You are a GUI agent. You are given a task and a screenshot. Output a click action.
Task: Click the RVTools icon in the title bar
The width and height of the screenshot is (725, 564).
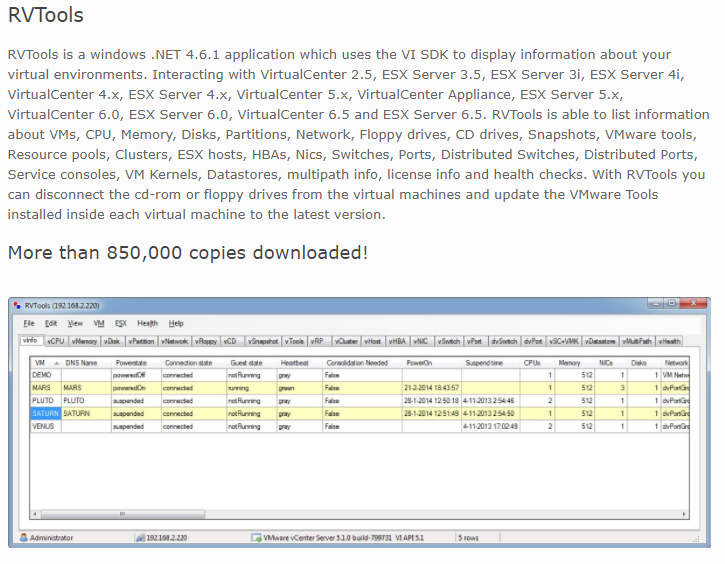click(x=17, y=305)
